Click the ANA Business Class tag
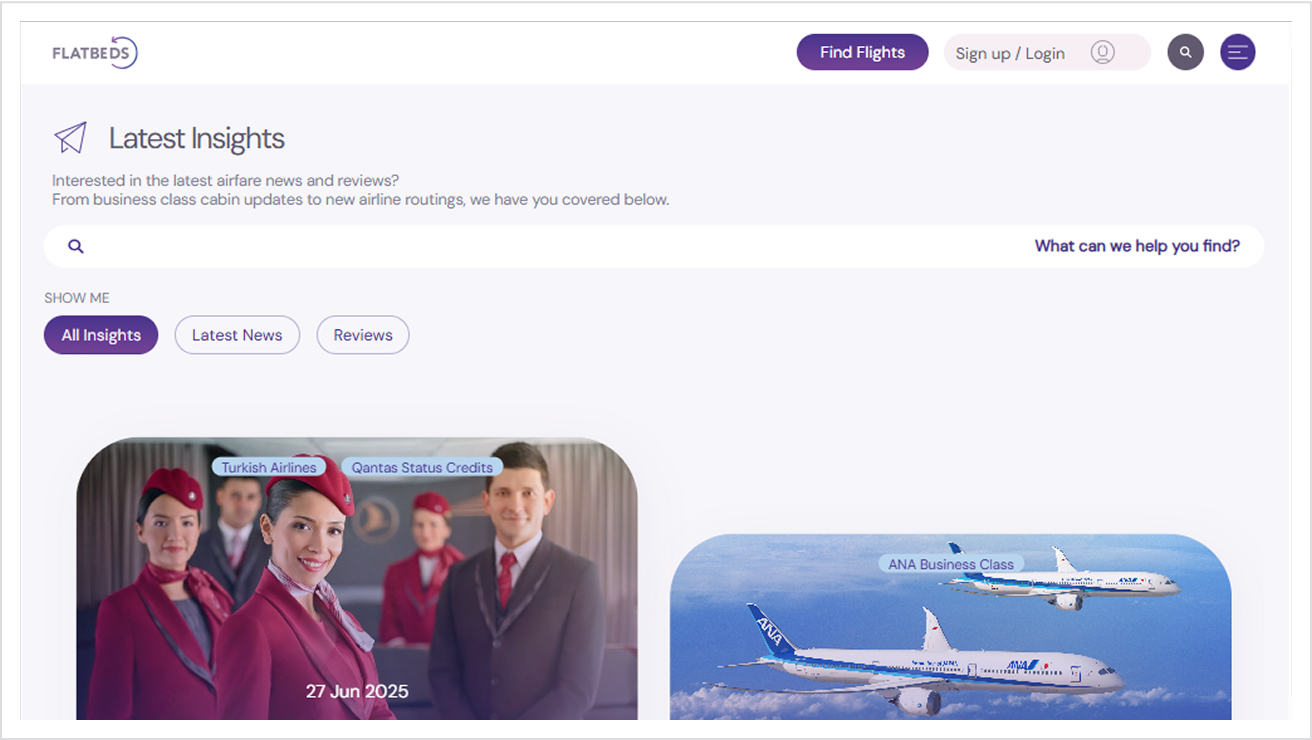 point(950,564)
